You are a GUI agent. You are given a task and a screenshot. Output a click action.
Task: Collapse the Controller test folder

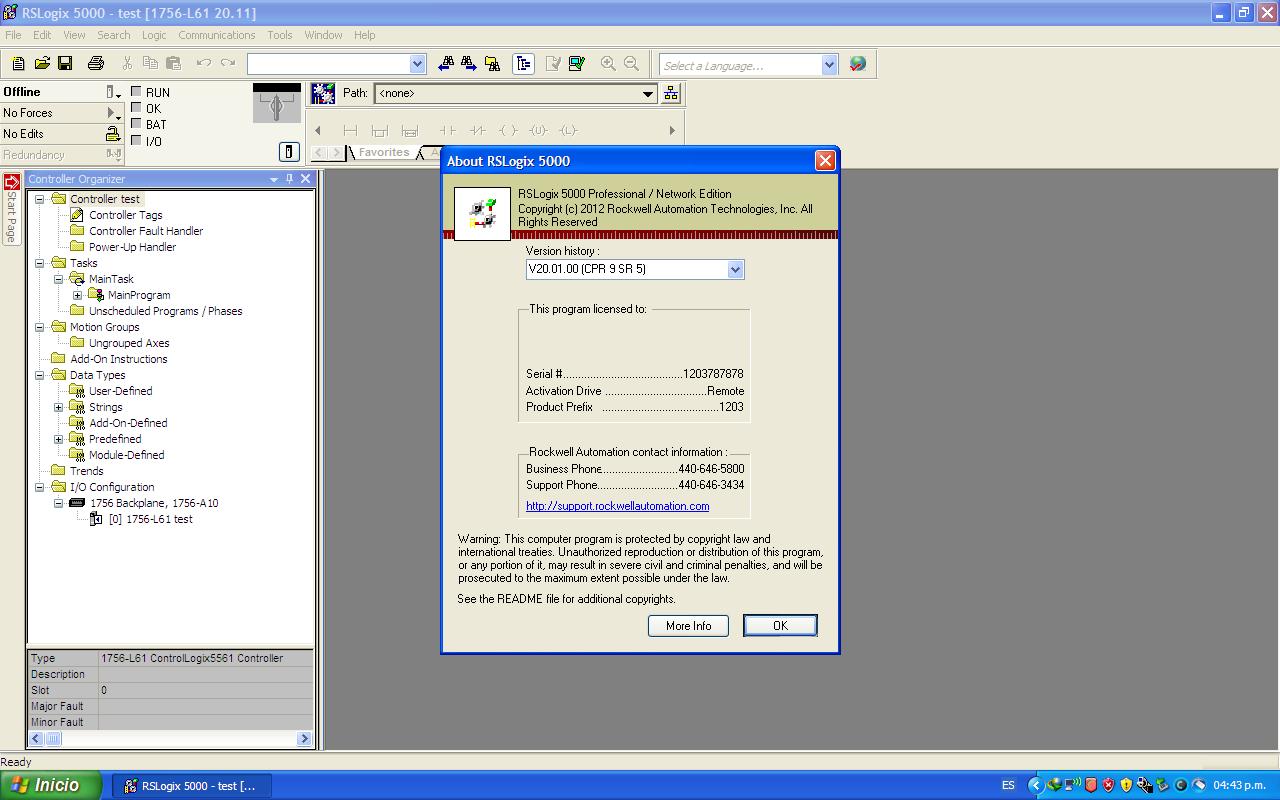(x=39, y=199)
